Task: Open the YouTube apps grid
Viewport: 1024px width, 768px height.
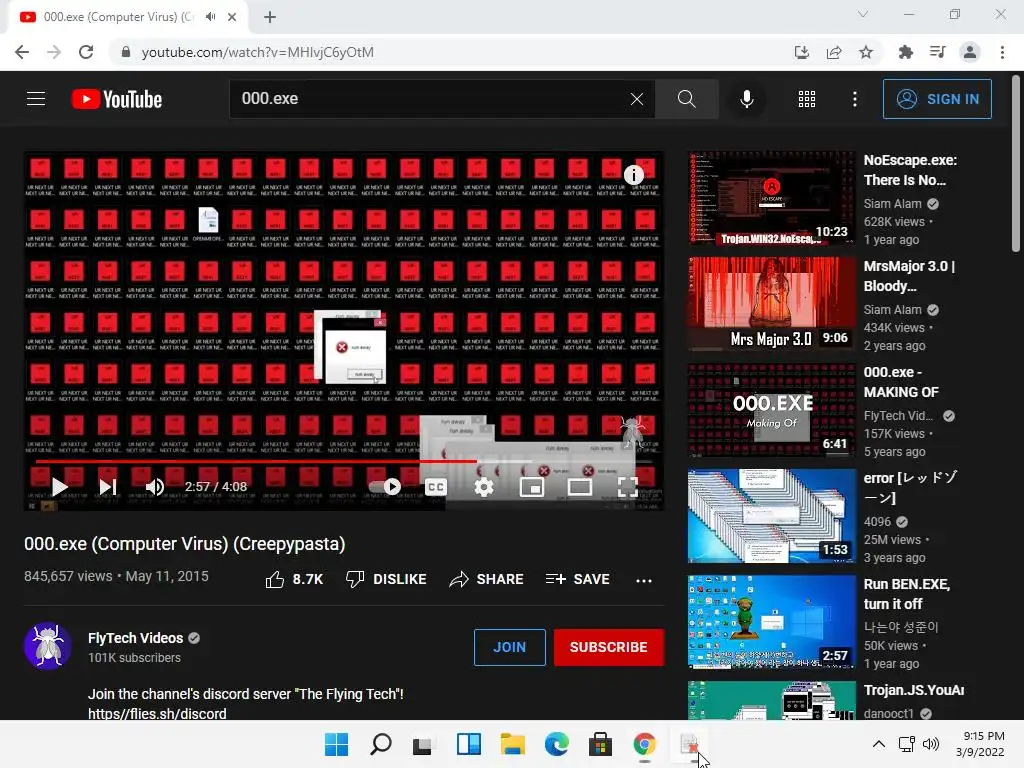Action: pos(807,99)
